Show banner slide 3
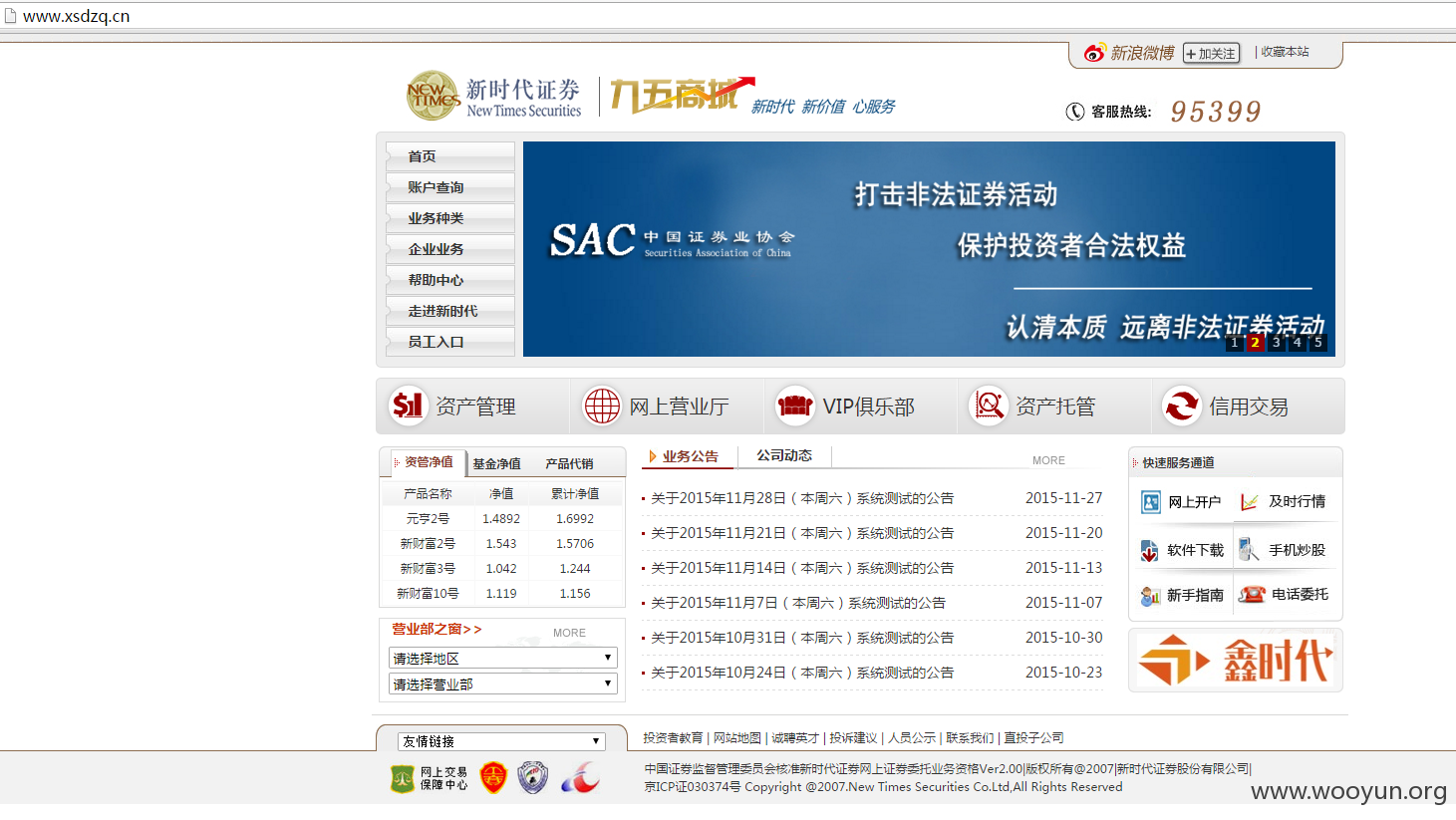 tap(1277, 343)
